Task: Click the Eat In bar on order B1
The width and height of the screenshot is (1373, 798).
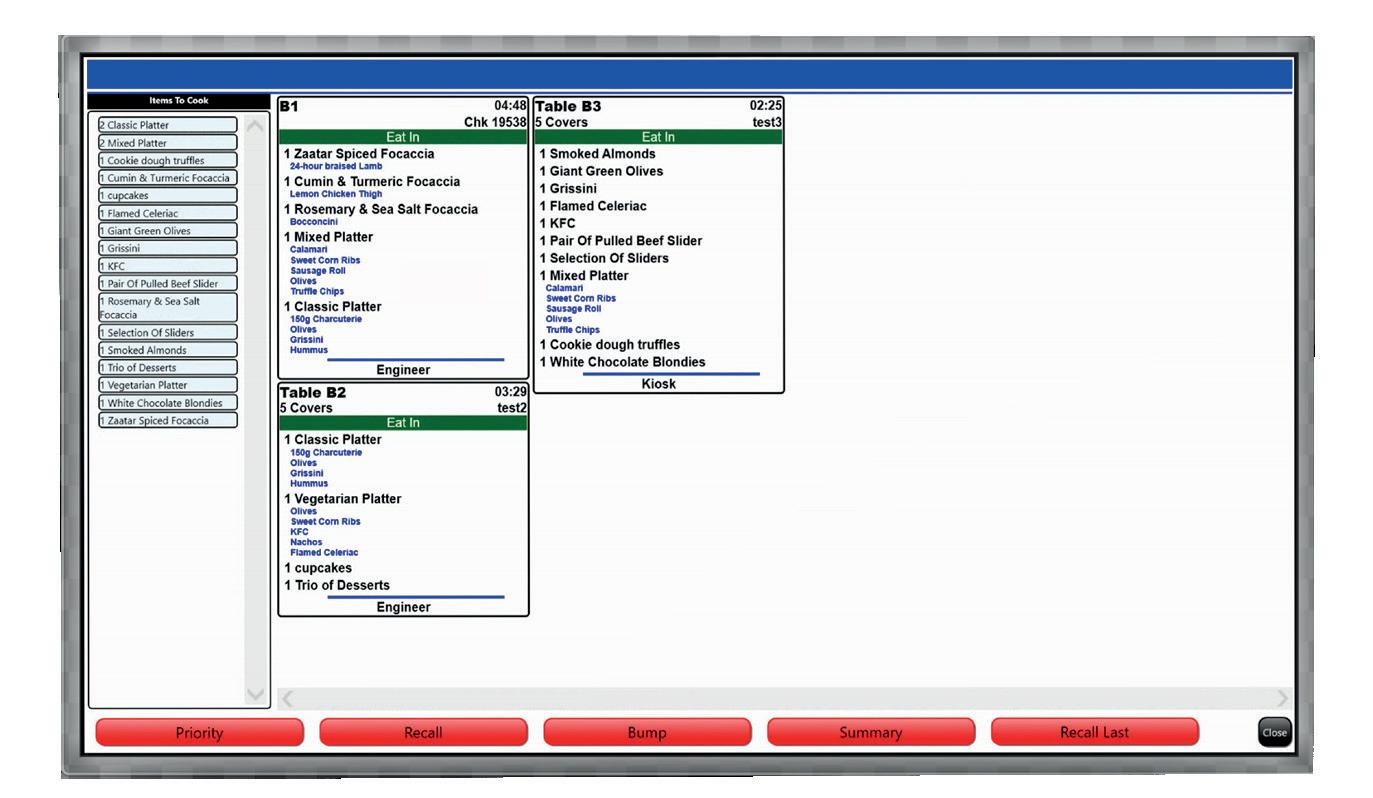Action: pyautogui.click(x=403, y=138)
